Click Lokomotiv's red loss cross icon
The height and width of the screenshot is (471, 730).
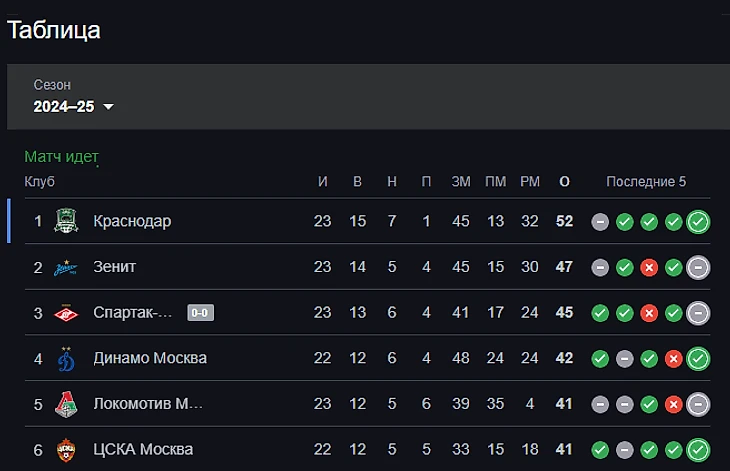(x=673, y=404)
